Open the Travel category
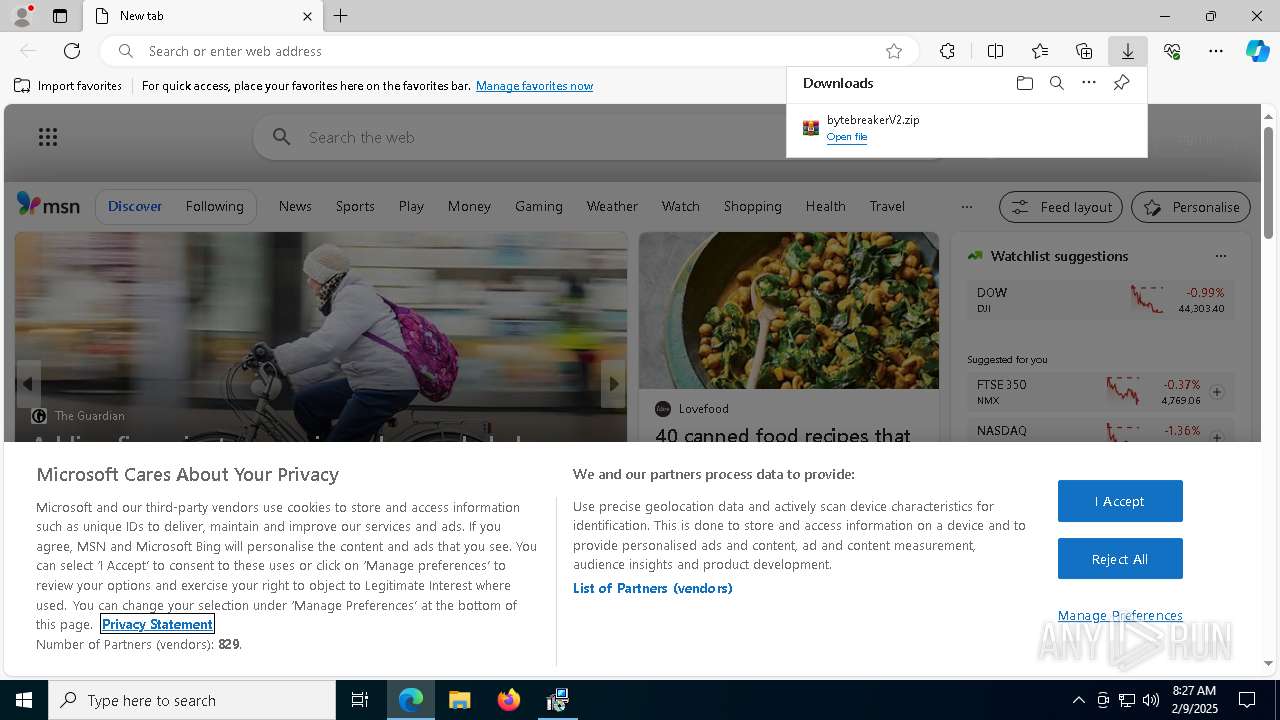1280x720 pixels. point(887,206)
